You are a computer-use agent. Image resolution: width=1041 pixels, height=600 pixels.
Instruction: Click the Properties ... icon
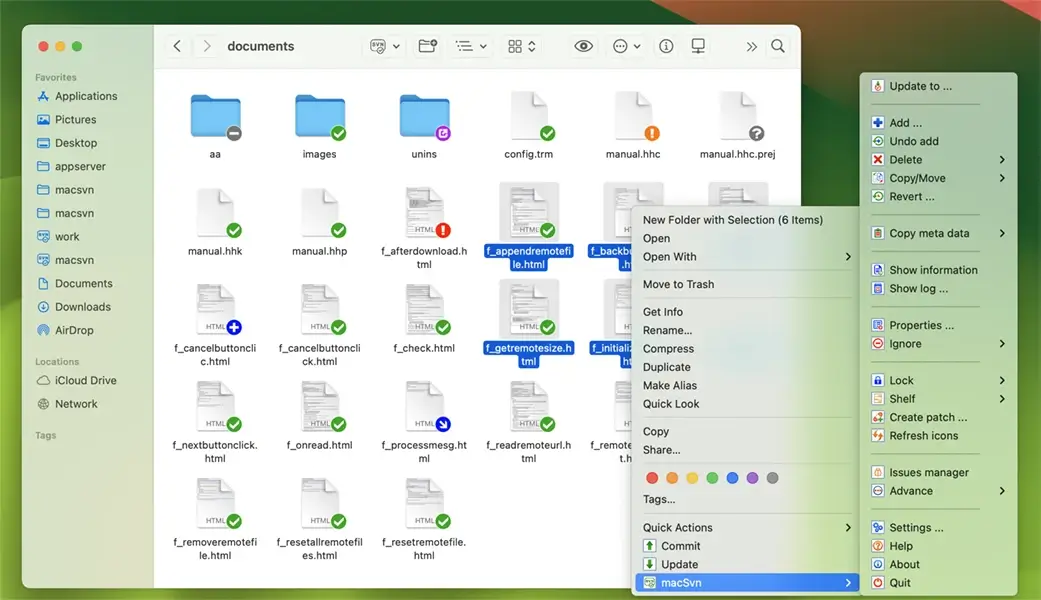point(878,325)
